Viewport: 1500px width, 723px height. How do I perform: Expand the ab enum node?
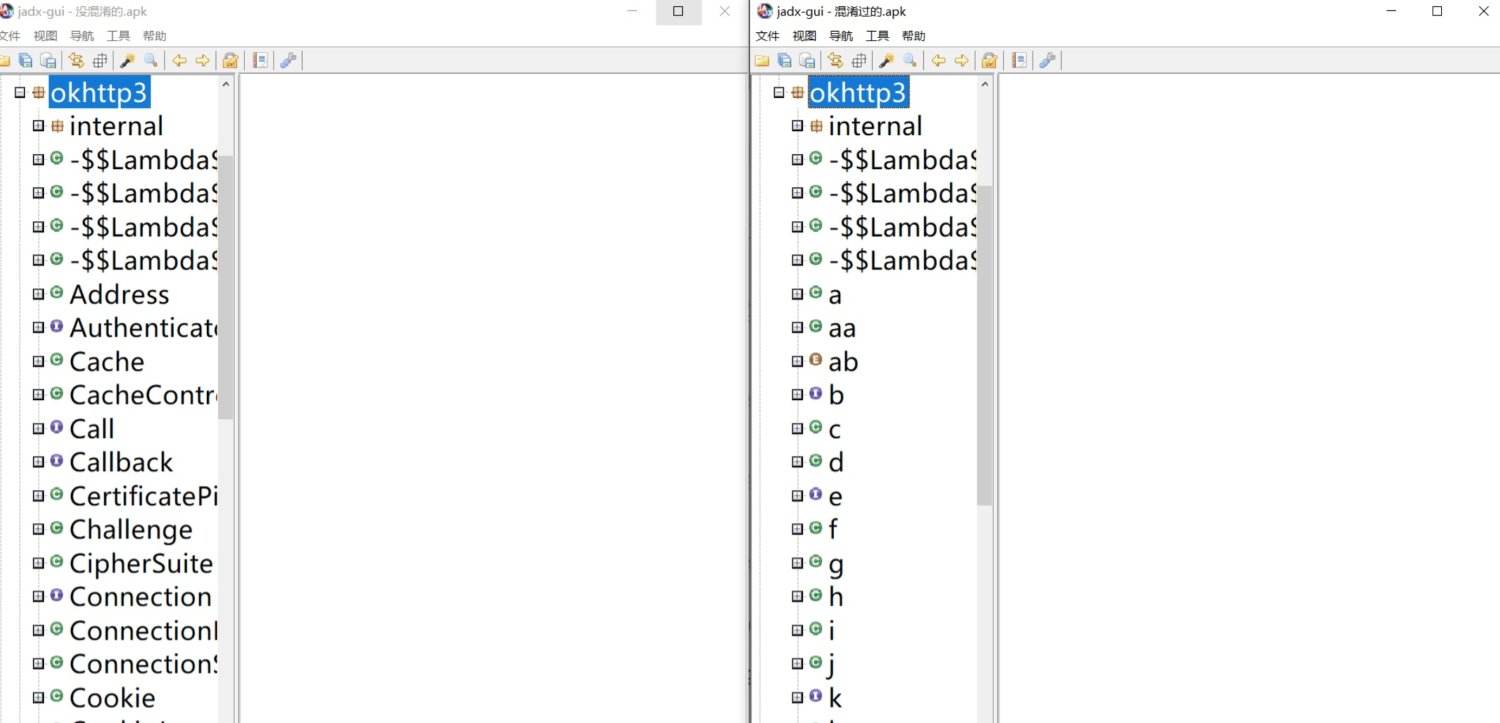click(797, 361)
